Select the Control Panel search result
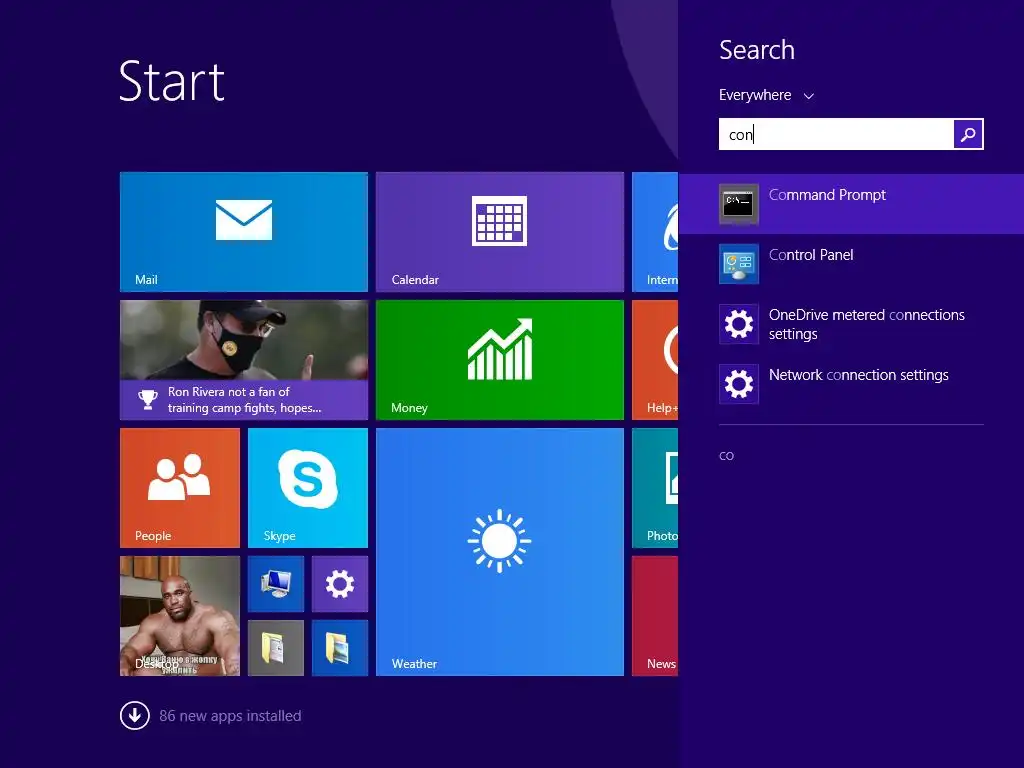 [851, 264]
